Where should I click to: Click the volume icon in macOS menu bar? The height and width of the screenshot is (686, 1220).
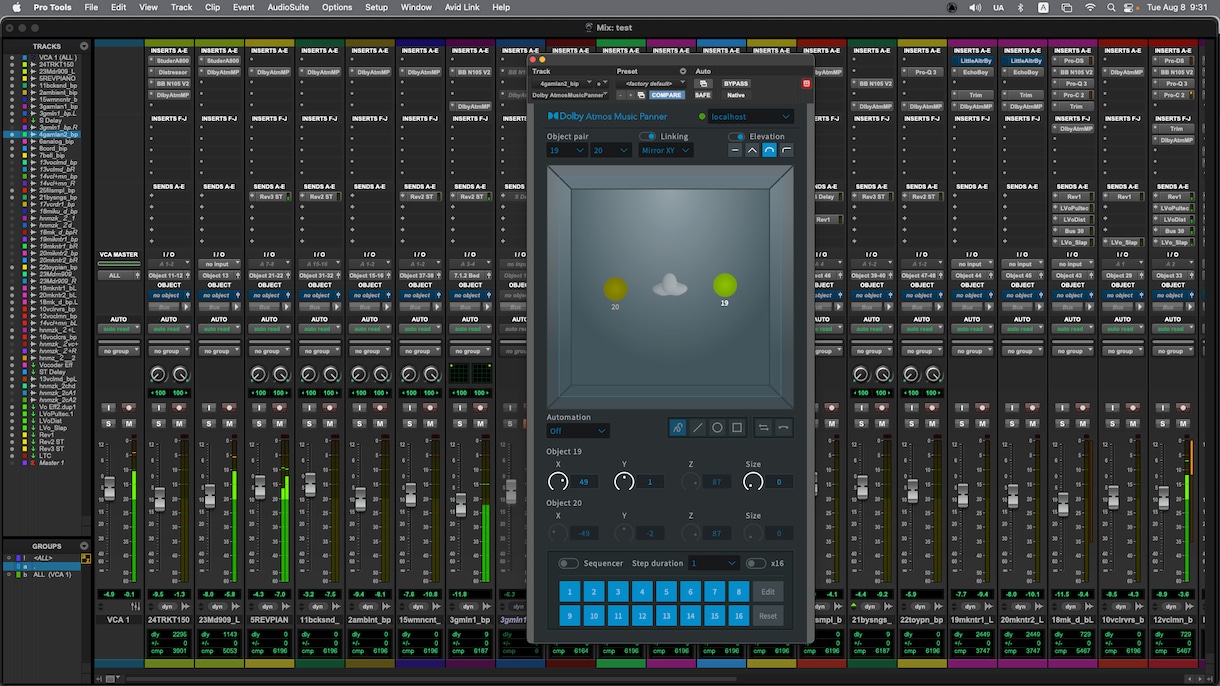975,7
